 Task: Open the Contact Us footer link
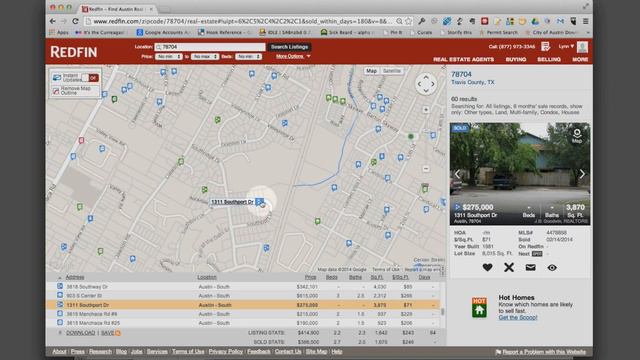(x=288, y=351)
